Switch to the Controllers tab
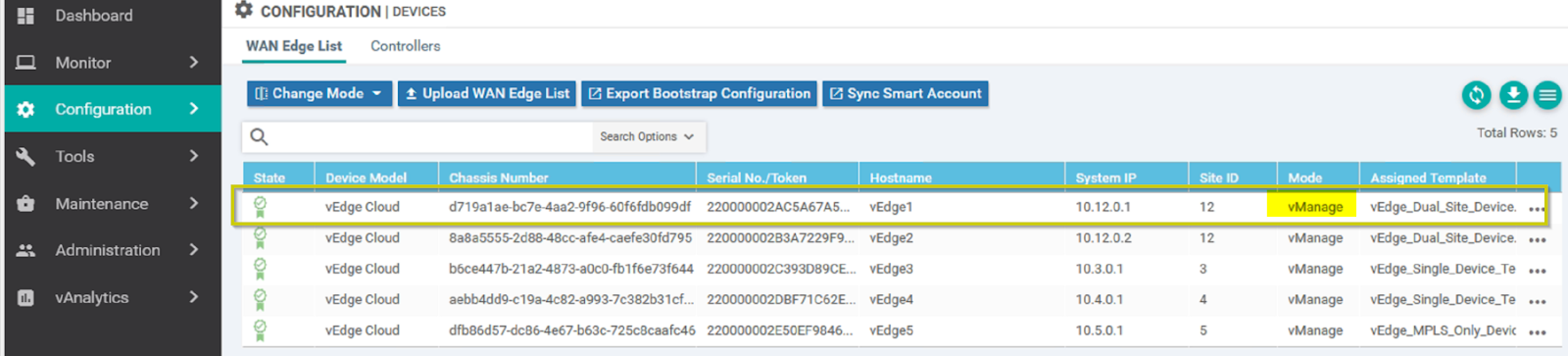Screen dimensions: 1568x356 coord(405,46)
